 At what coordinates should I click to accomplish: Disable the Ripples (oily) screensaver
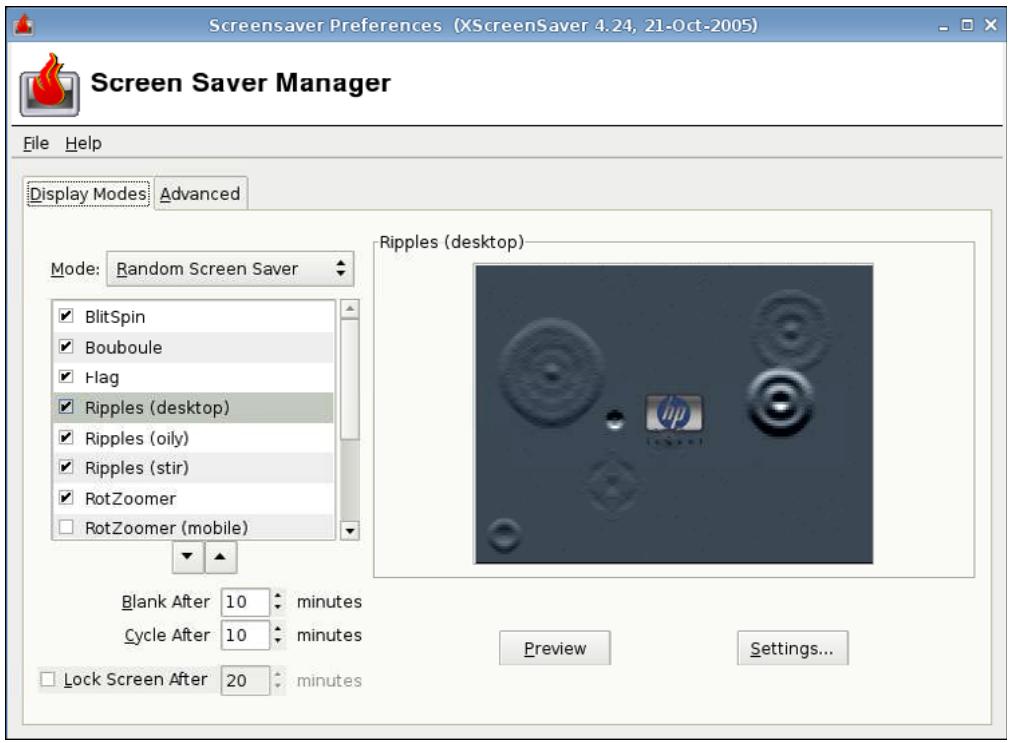[x=66, y=437]
